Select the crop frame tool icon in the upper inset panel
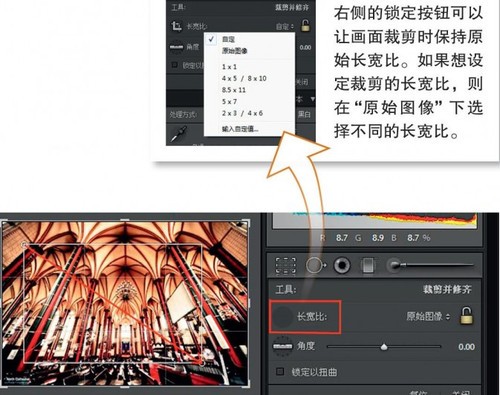 click(176, 26)
